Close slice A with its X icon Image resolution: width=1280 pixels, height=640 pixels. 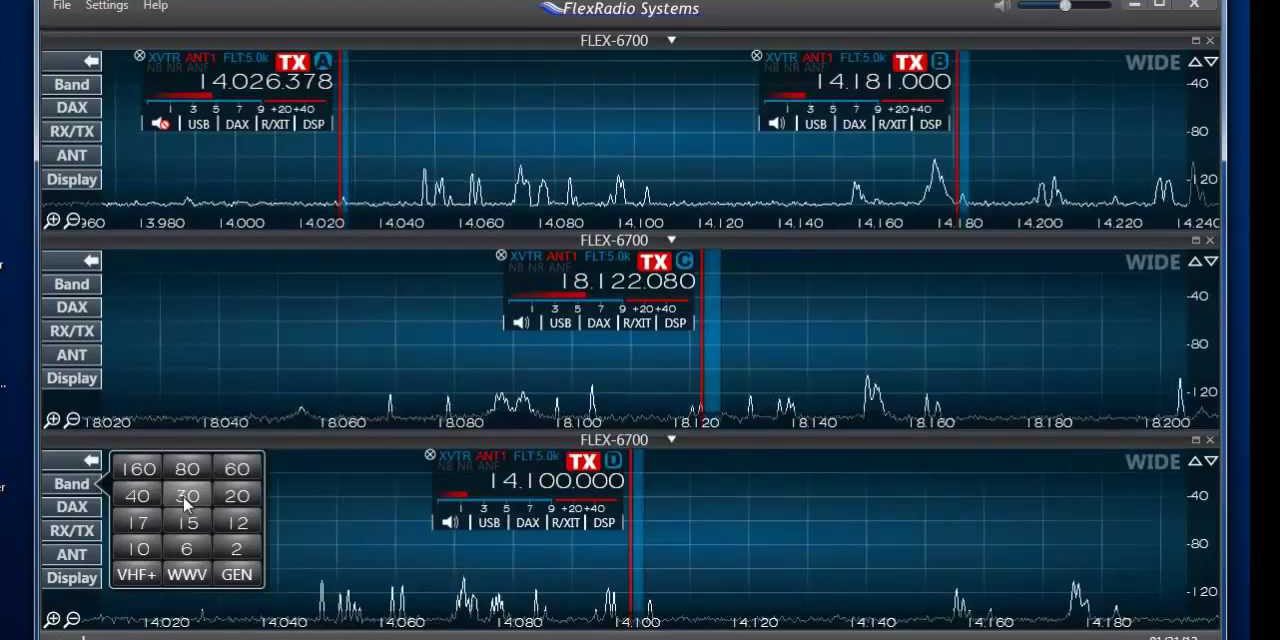point(140,56)
